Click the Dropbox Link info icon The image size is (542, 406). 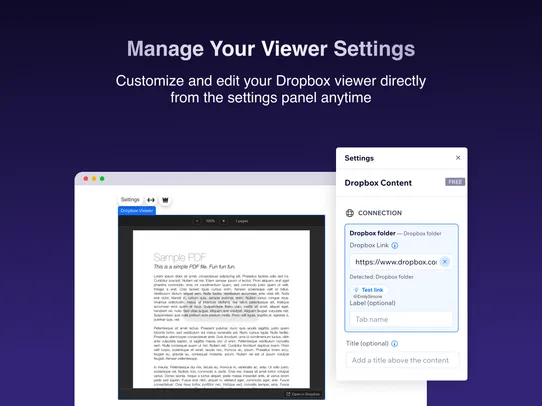click(x=394, y=245)
